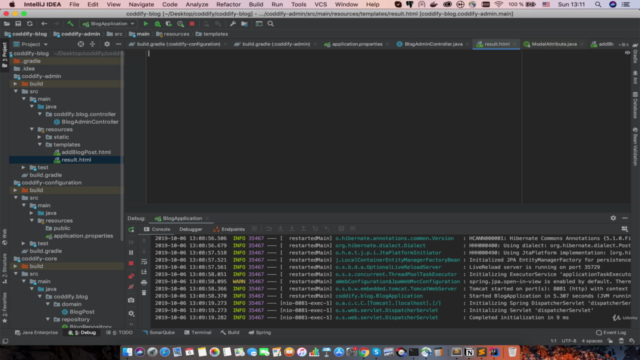Navigate back with left arrow icon
Image resolution: width=640 pixels, height=360 pixels.
pyautogui.click(x=44, y=24)
